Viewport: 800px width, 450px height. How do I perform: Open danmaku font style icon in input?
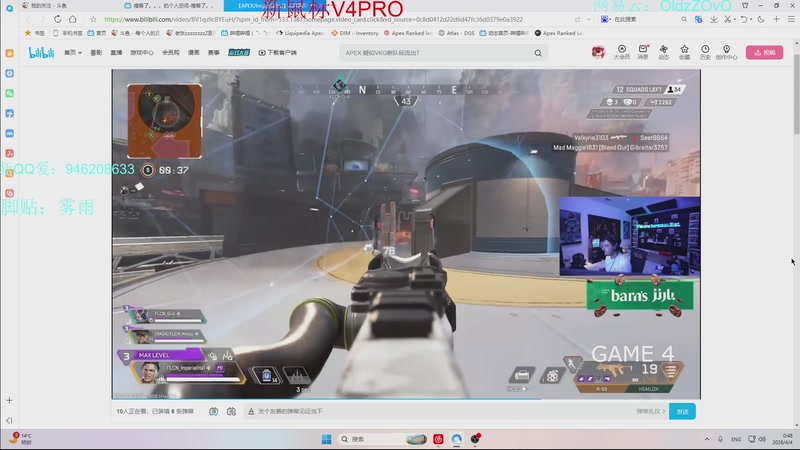coord(251,411)
